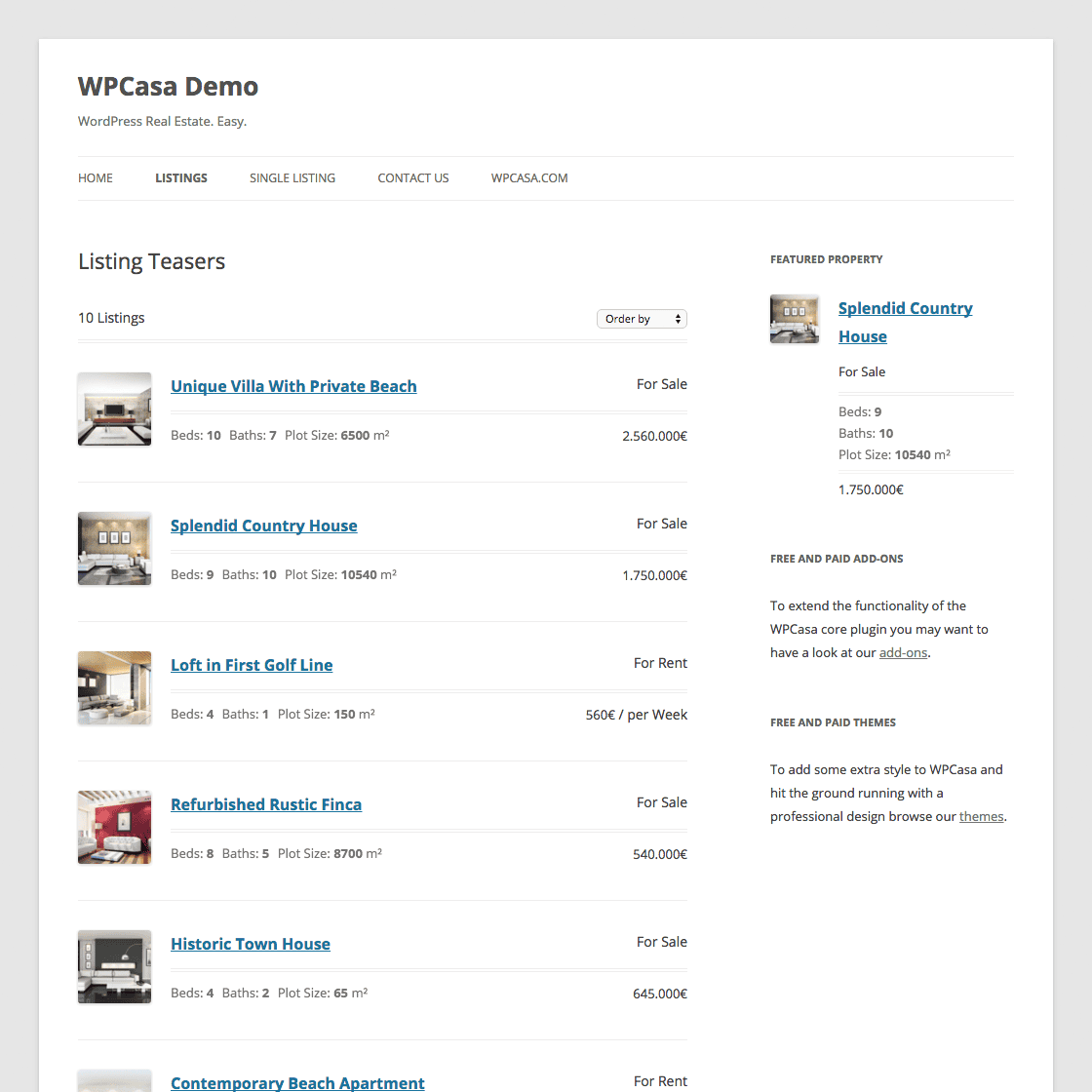
Task: Open the "Unique Villa With Private Beach" listing
Action: (293, 386)
